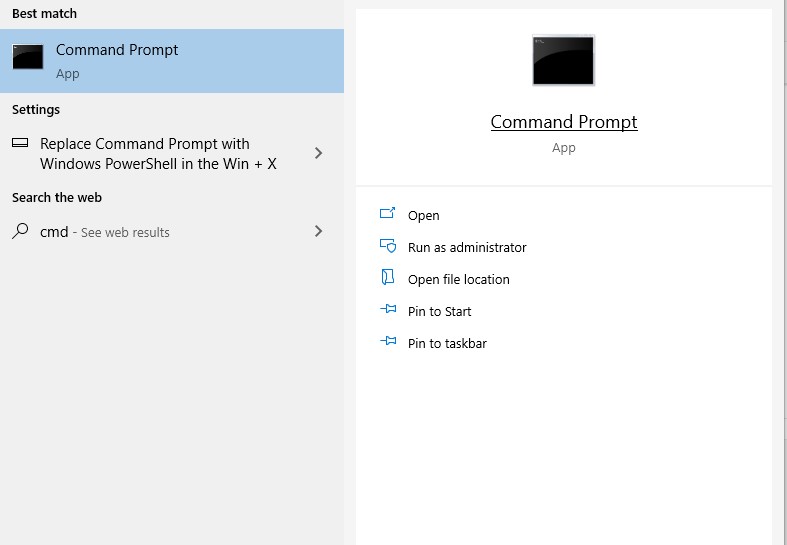Click the pin icon beside Pin to Start
Screen dimensions: 787x545
(388, 310)
